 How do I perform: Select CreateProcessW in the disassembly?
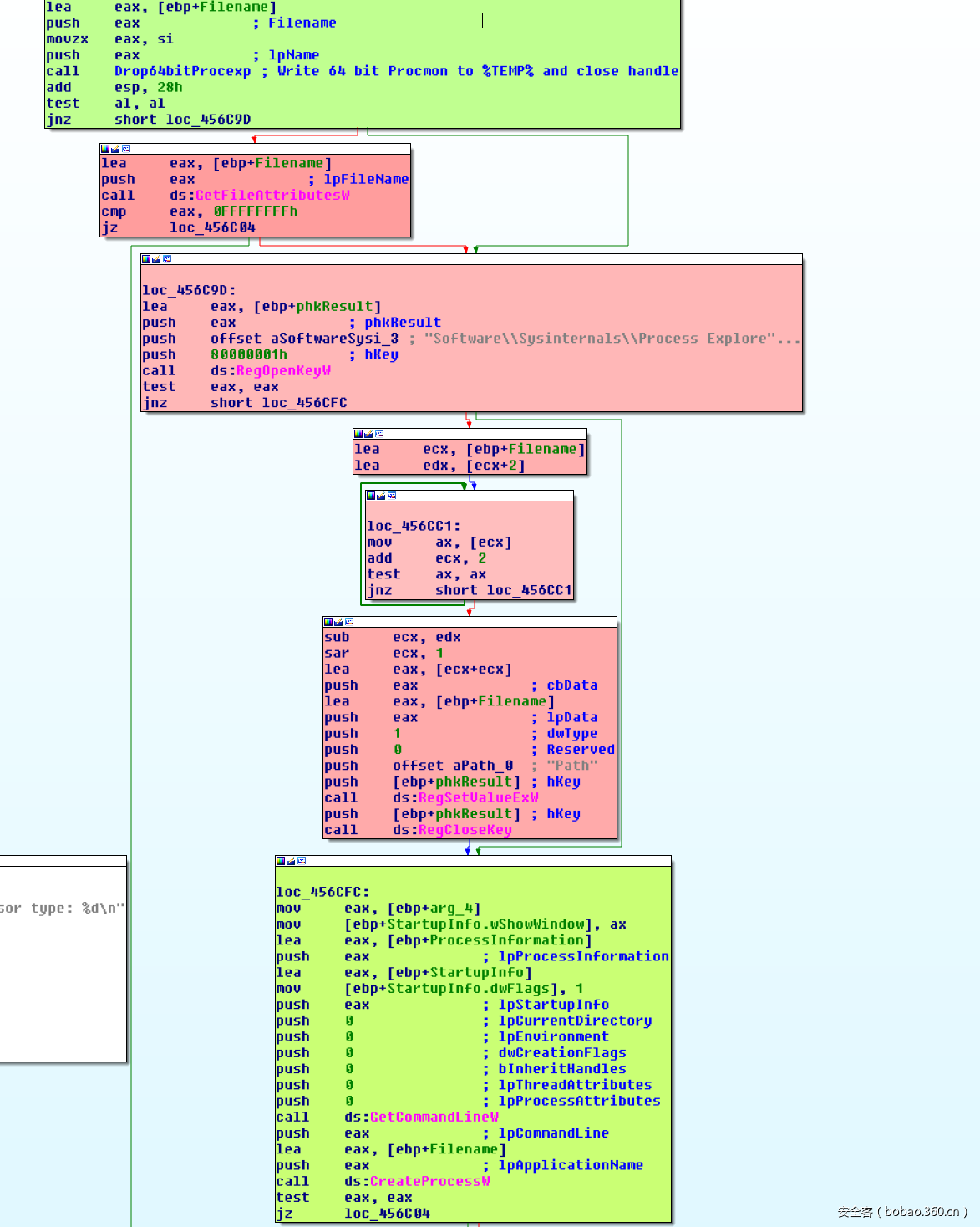[429, 1181]
